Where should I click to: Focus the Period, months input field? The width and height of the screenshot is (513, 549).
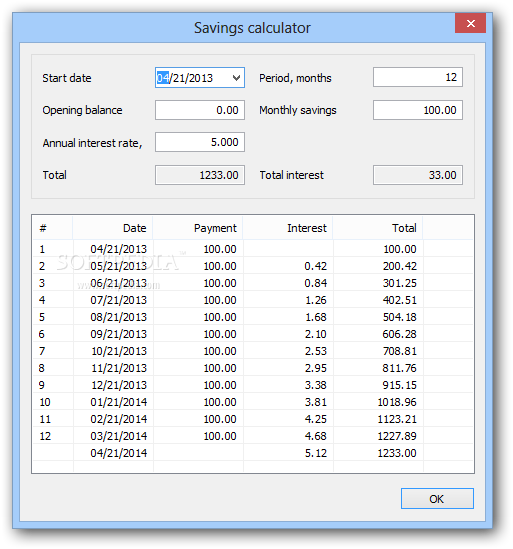tap(417, 77)
